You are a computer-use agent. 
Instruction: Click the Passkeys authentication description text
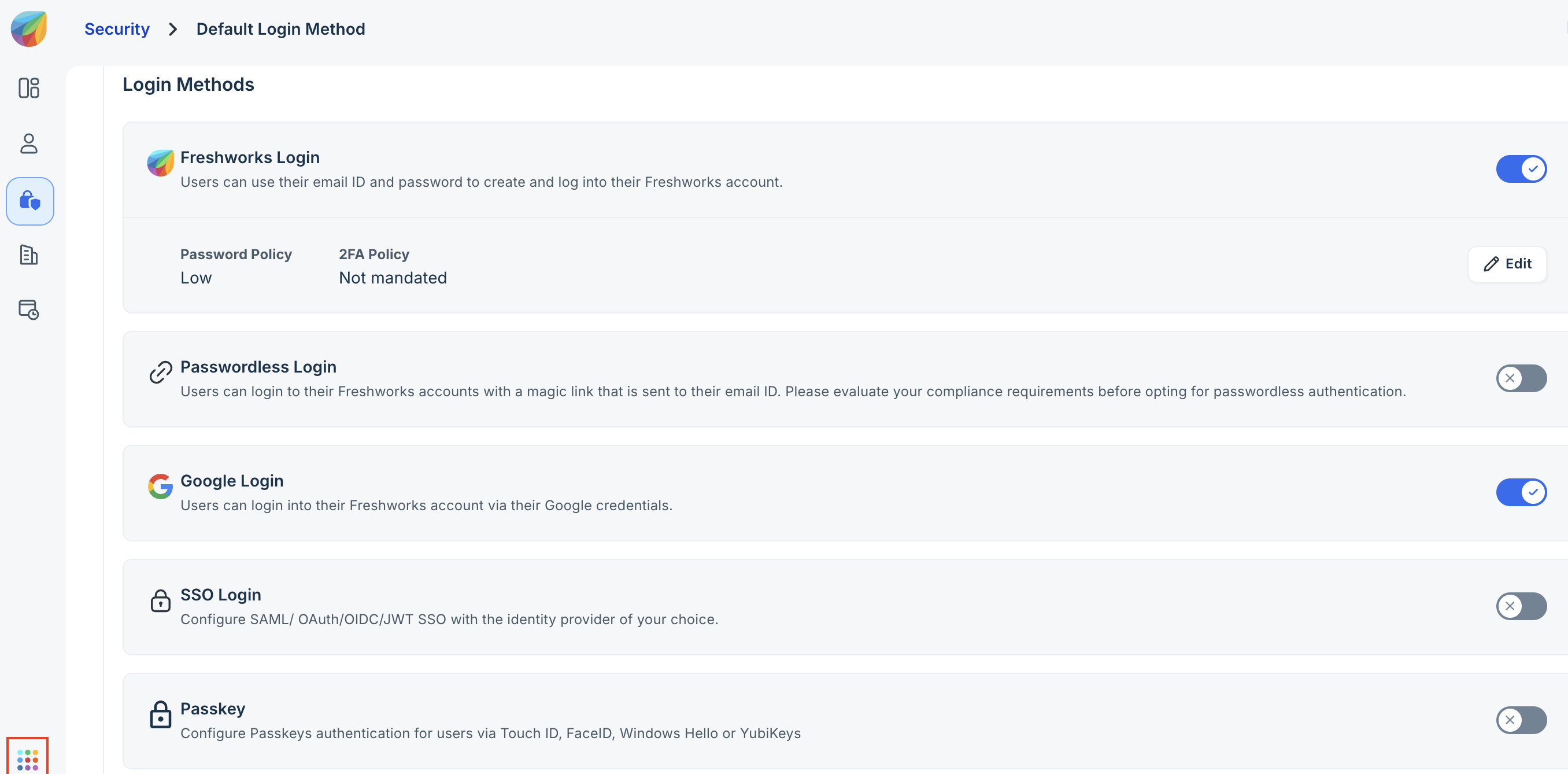click(491, 733)
